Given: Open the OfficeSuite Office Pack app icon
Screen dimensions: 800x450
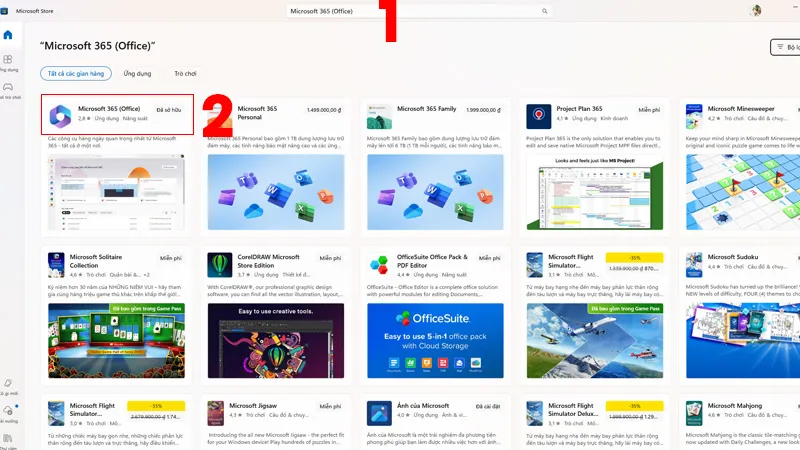Looking at the screenshot, I should 379,265.
